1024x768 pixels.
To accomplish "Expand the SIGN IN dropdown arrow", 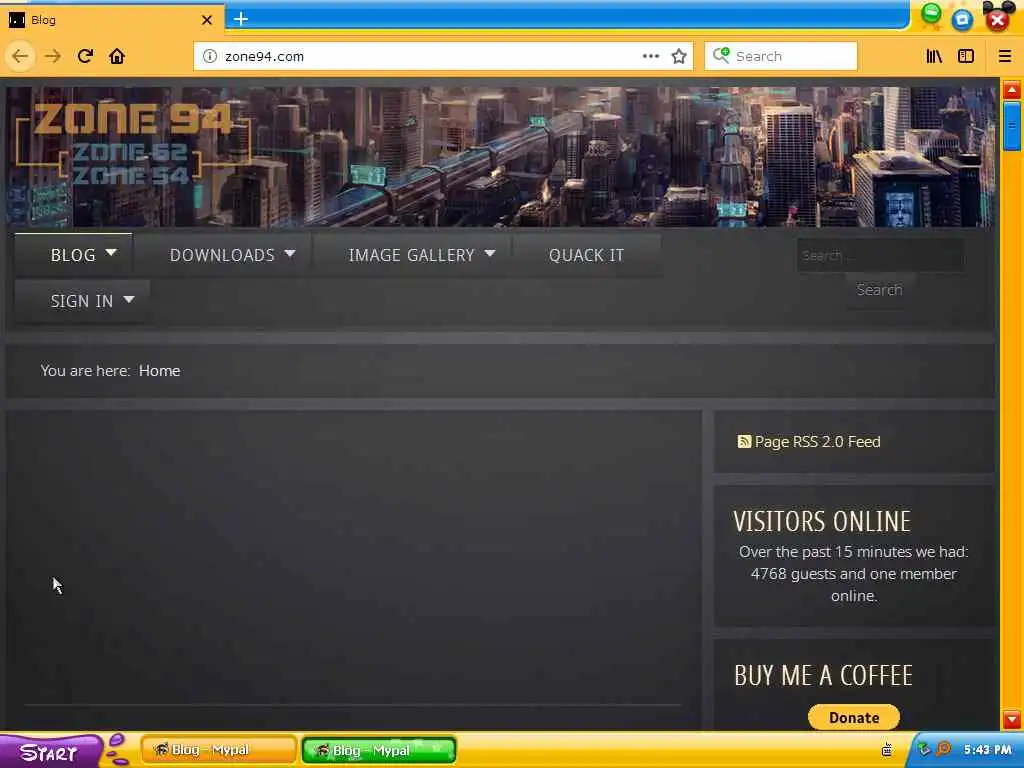I will (x=129, y=300).
